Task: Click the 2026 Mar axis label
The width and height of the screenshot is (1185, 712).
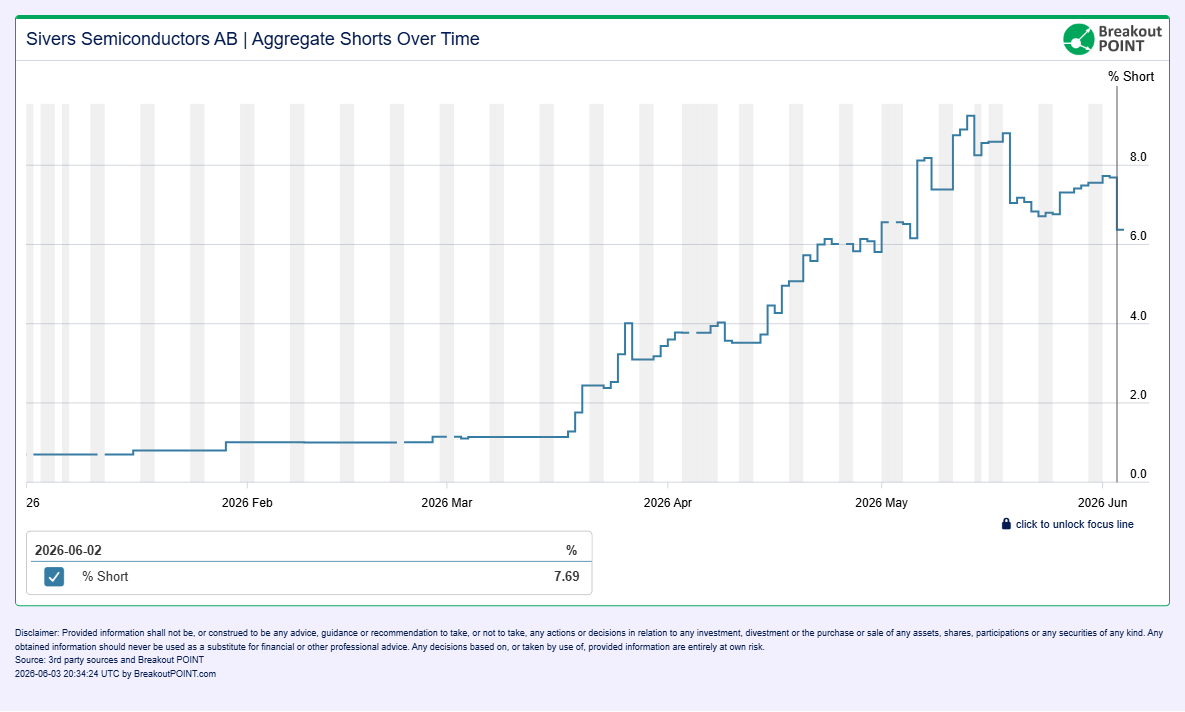Action: click(447, 503)
